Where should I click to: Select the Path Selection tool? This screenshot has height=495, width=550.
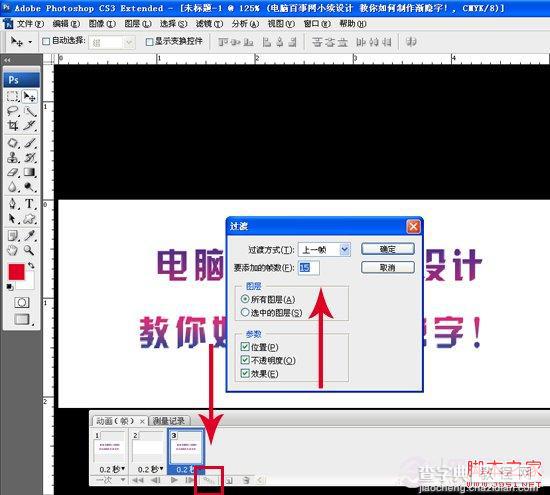13,219
